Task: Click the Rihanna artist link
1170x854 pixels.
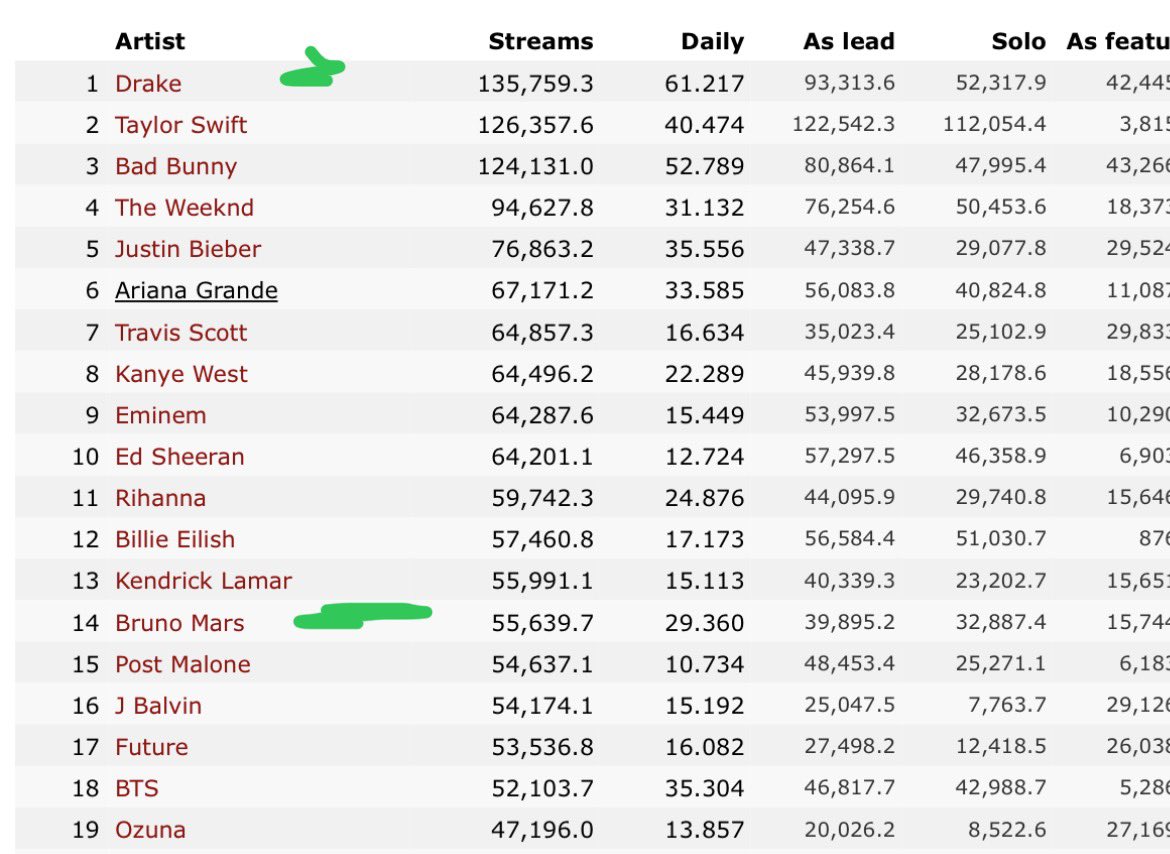Action: [160, 497]
